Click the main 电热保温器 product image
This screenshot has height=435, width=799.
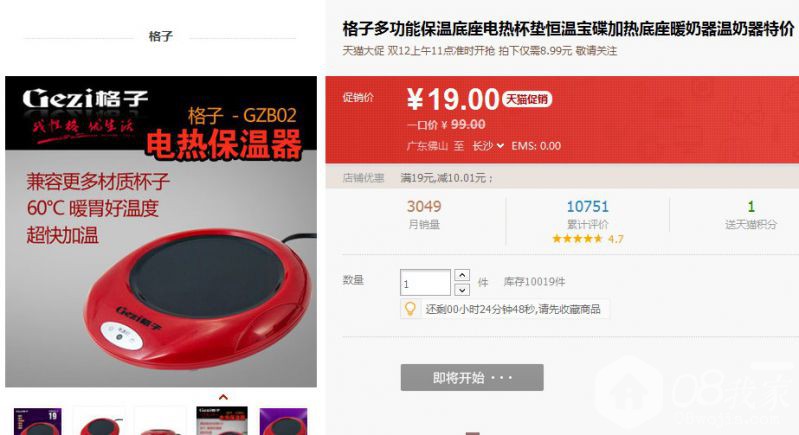[x=161, y=232]
